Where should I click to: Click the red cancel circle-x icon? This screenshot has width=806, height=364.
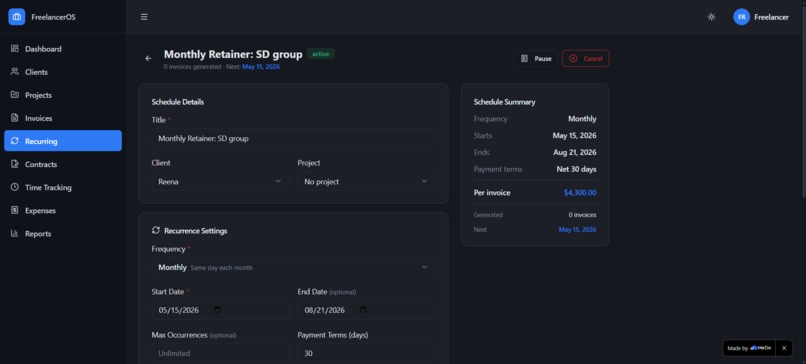coord(573,59)
